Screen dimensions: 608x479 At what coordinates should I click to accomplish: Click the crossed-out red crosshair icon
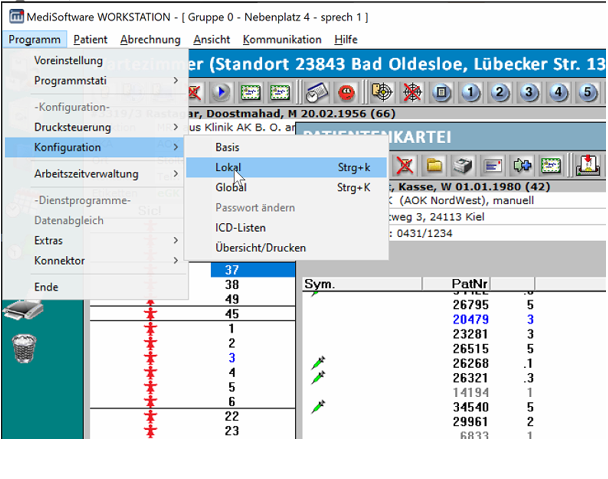click(412, 93)
